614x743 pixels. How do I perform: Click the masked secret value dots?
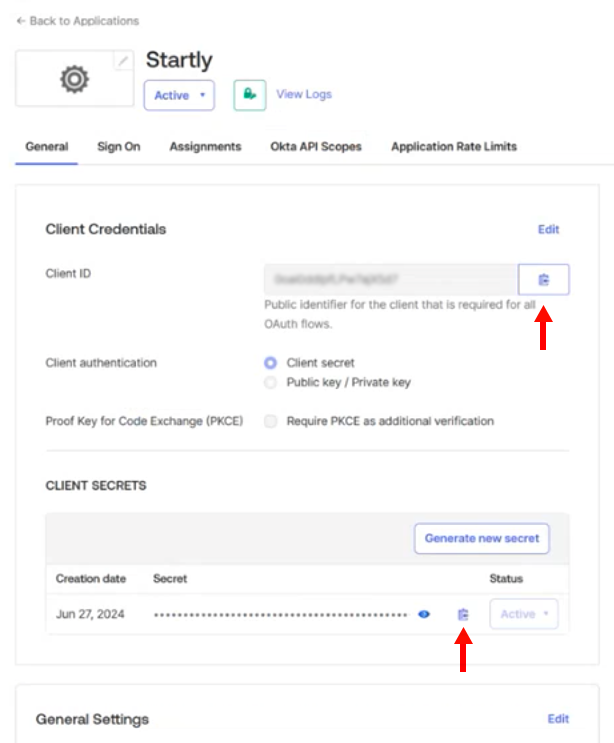280,615
